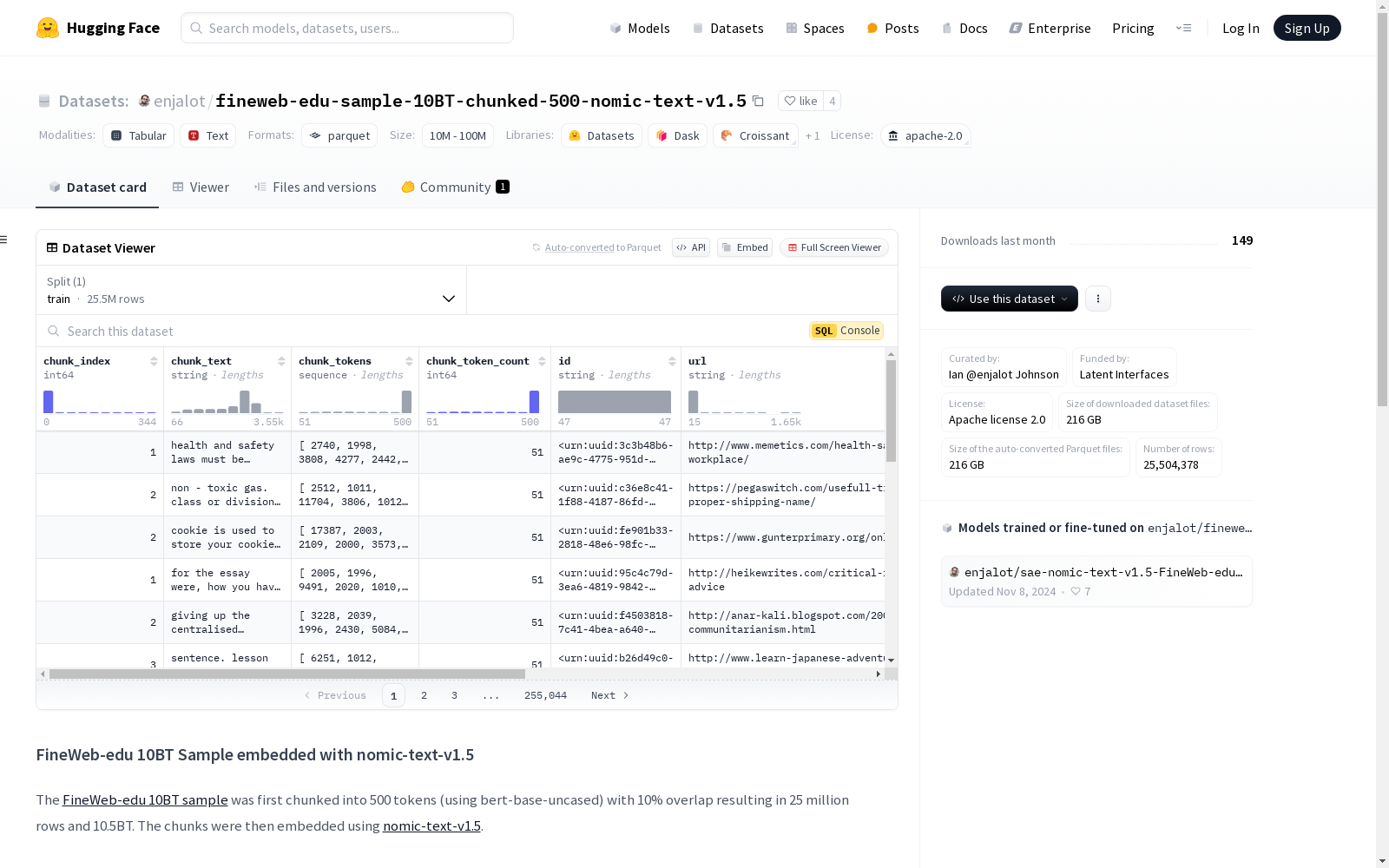Open the Files and versions tab
The width and height of the screenshot is (1389, 868).
315,187
